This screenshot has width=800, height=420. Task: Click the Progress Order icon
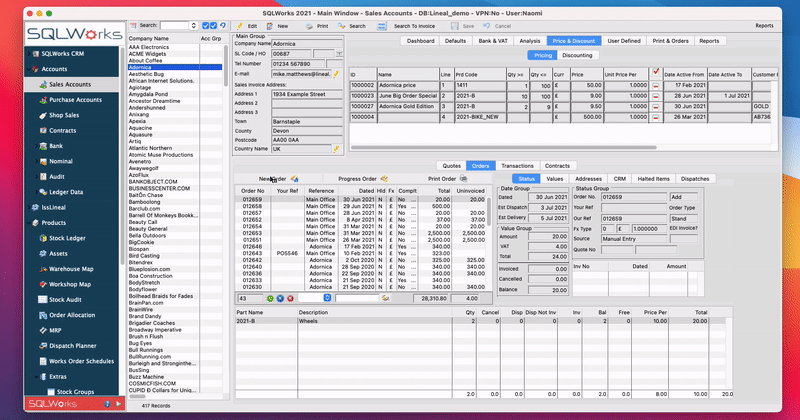click(384, 179)
